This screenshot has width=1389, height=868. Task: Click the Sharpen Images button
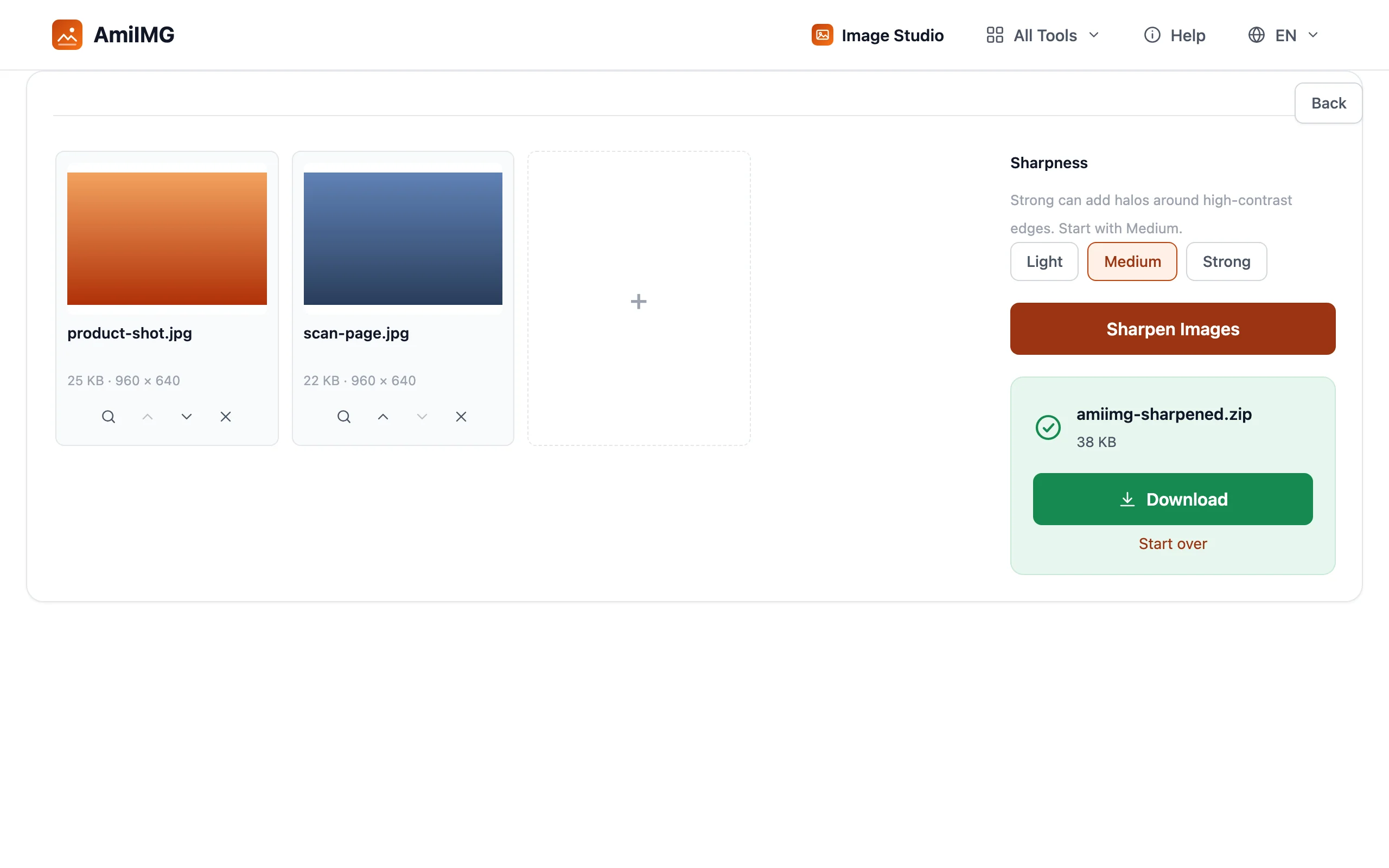coord(1173,329)
